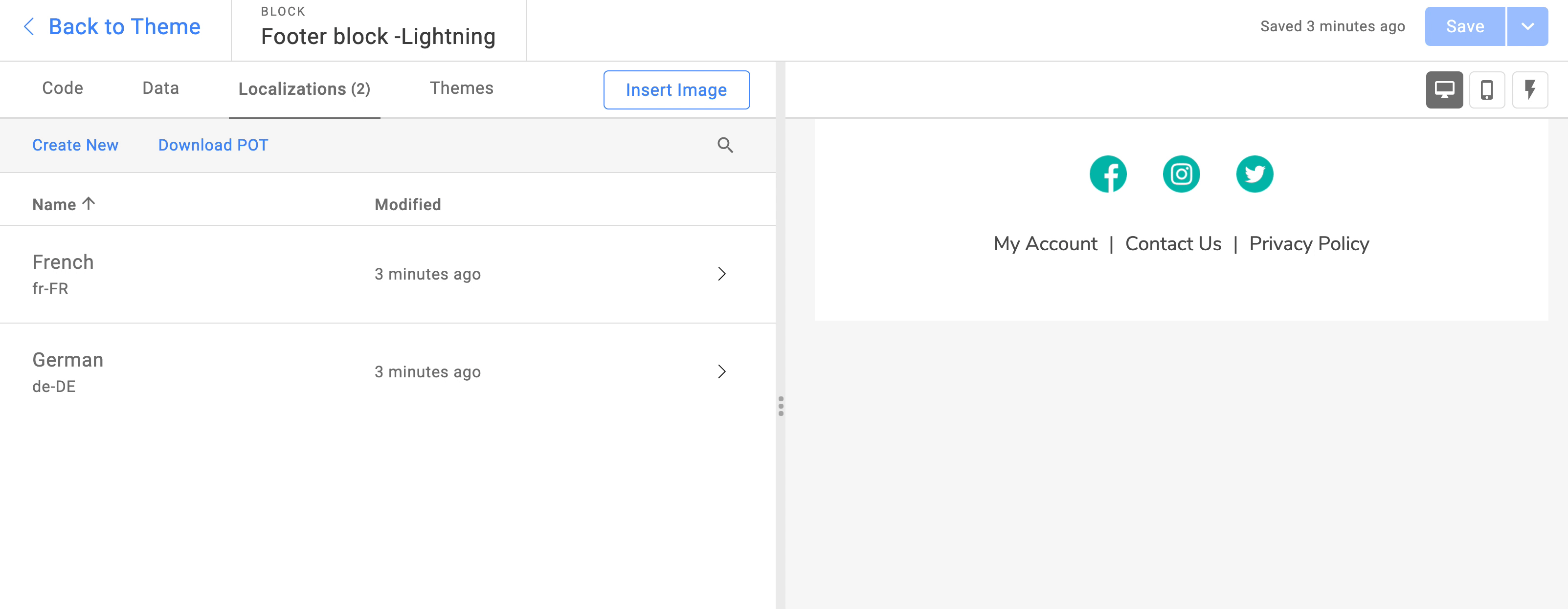Click the back arrow chevron icon

(x=28, y=27)
